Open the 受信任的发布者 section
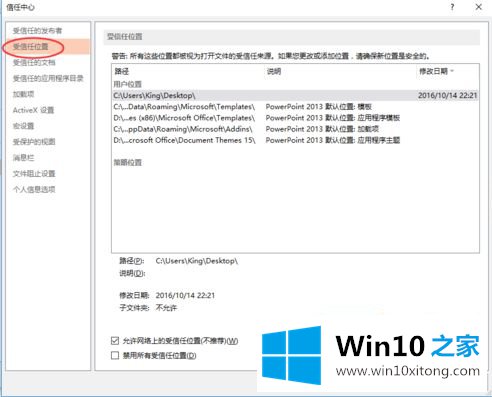Viewport: 492px width, 397px height. 37,31
